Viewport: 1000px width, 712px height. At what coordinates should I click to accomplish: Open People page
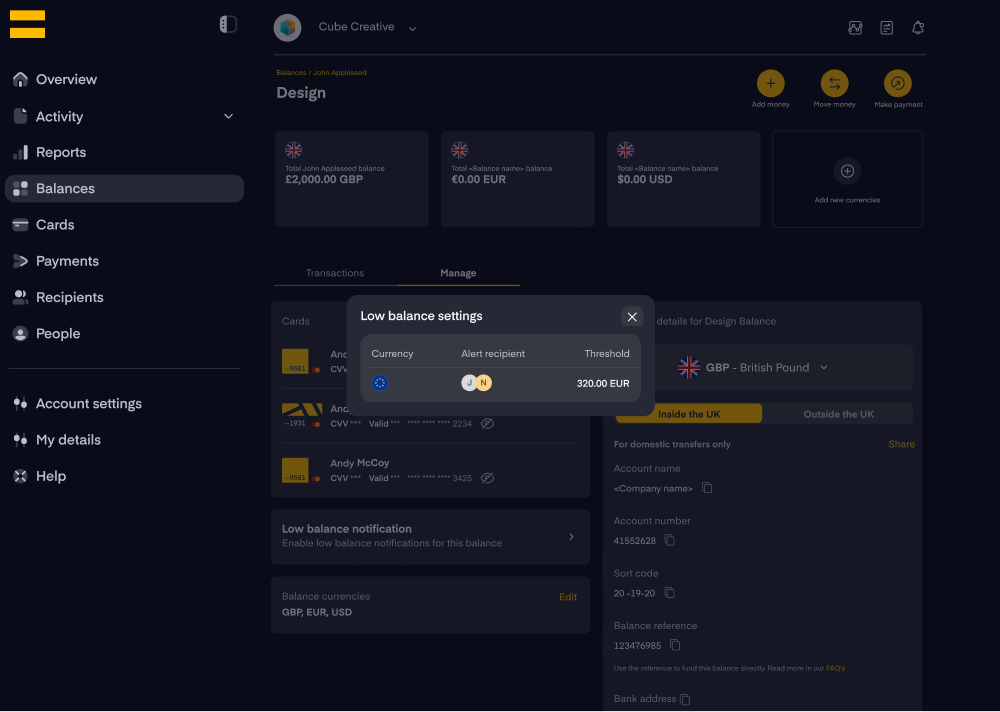pos(57,334)
